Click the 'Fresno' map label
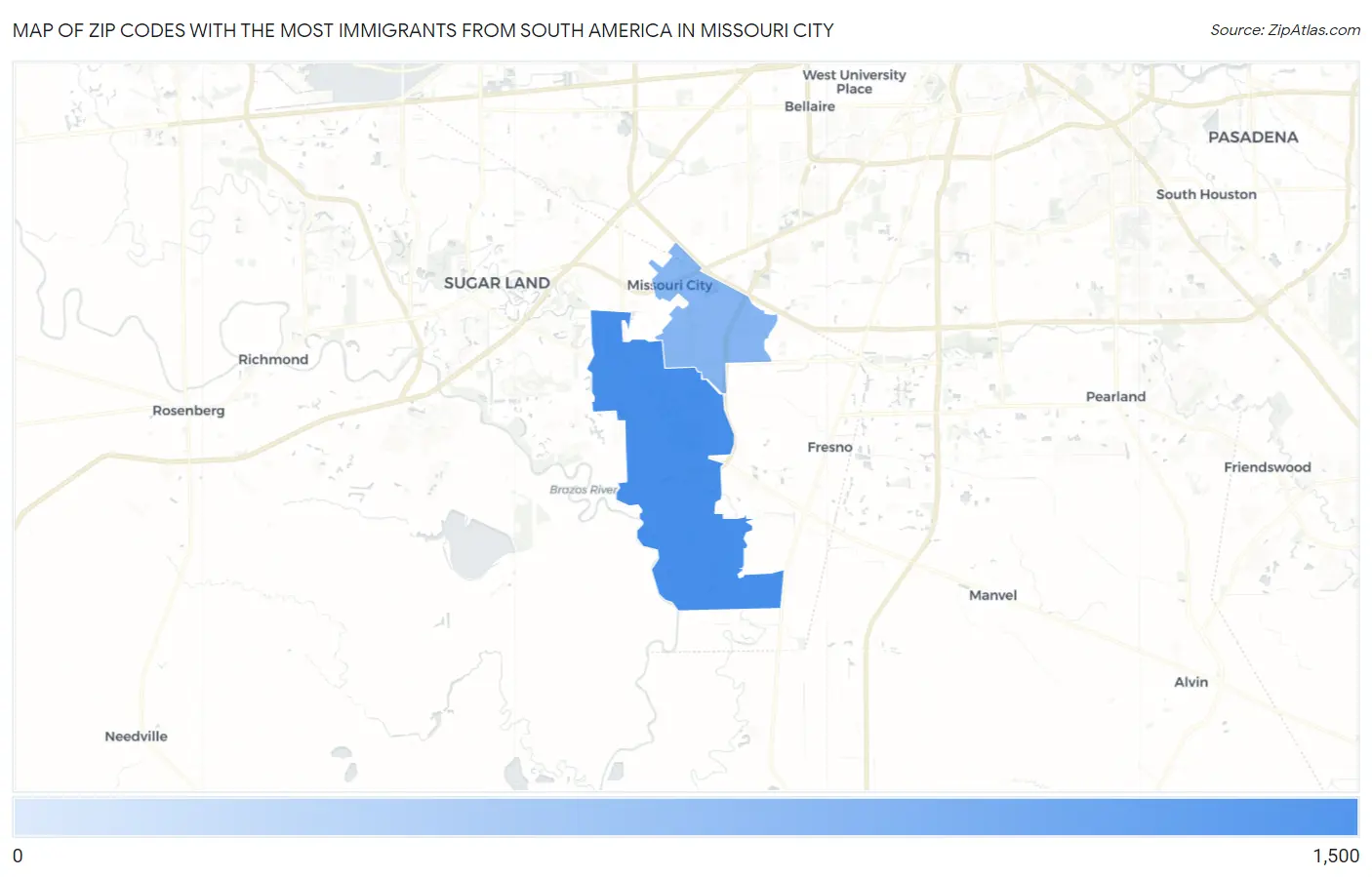The height and width of the screenshot is (877, 1372). [829, 447]
